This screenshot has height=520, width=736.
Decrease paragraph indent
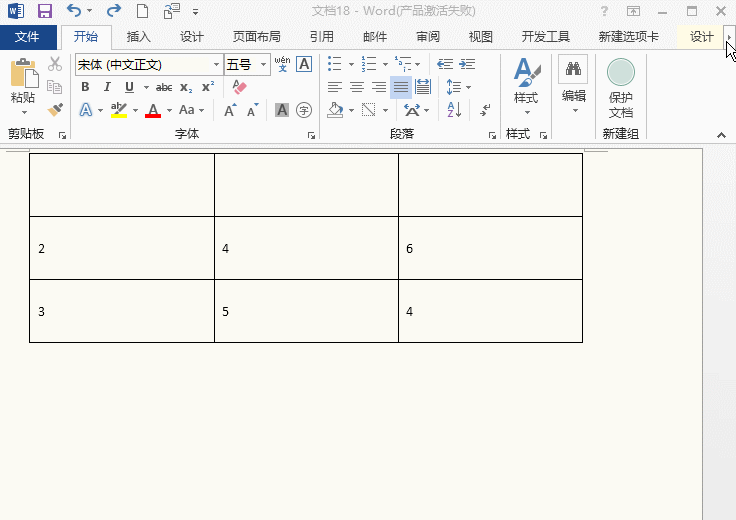pyautogui.click(x=445, y=64)
